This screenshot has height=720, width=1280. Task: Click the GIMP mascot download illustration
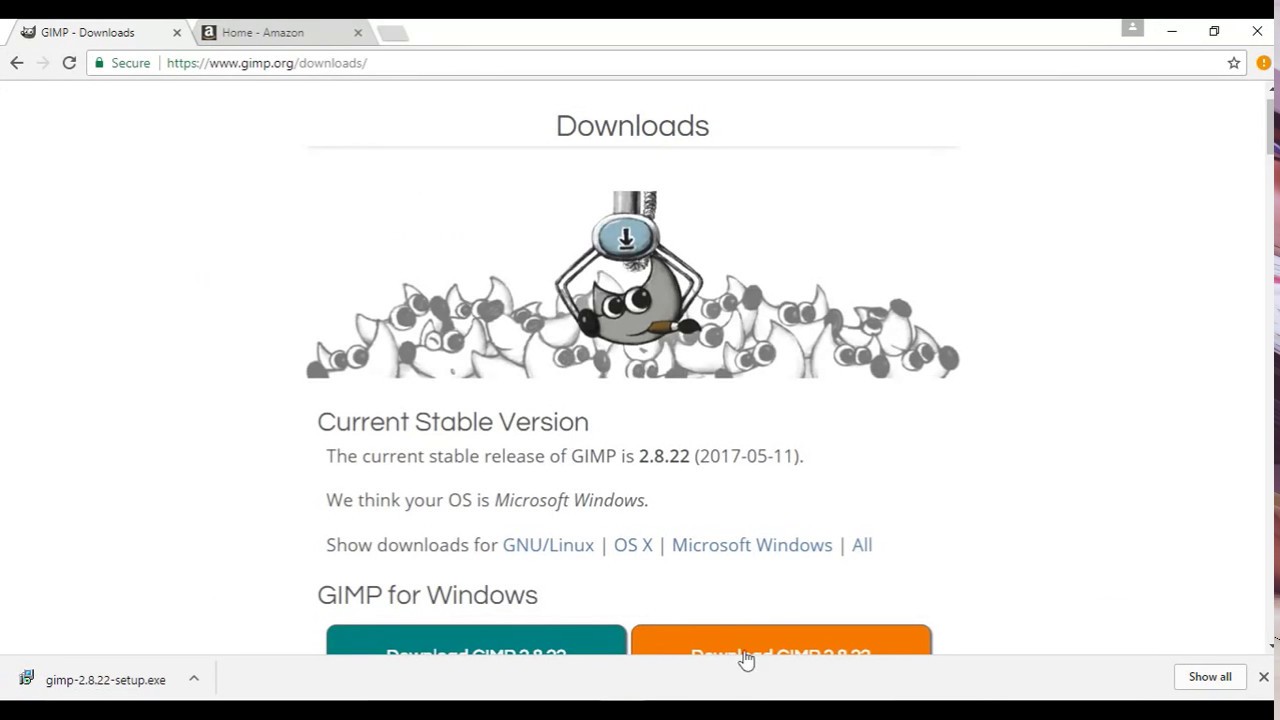tap(633, 284)
